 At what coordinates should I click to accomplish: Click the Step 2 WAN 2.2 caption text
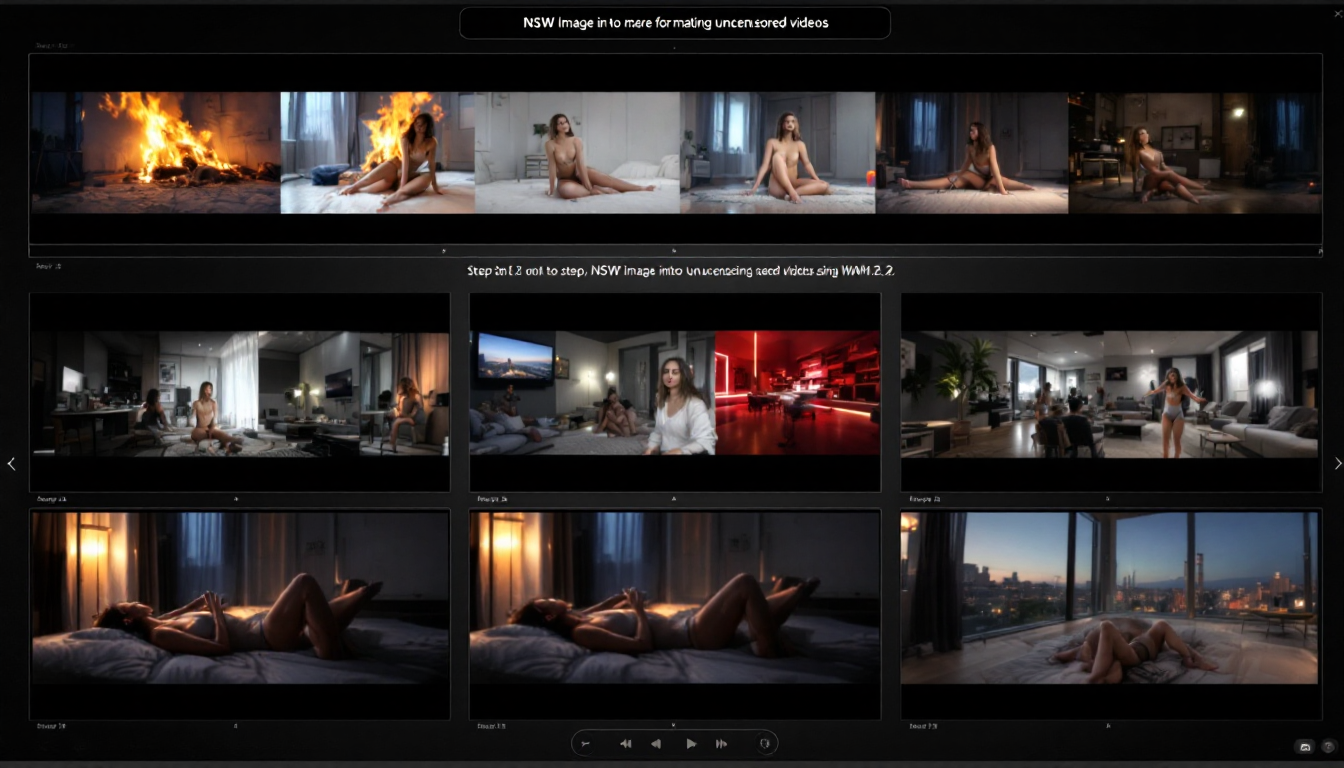pos(674,270)
